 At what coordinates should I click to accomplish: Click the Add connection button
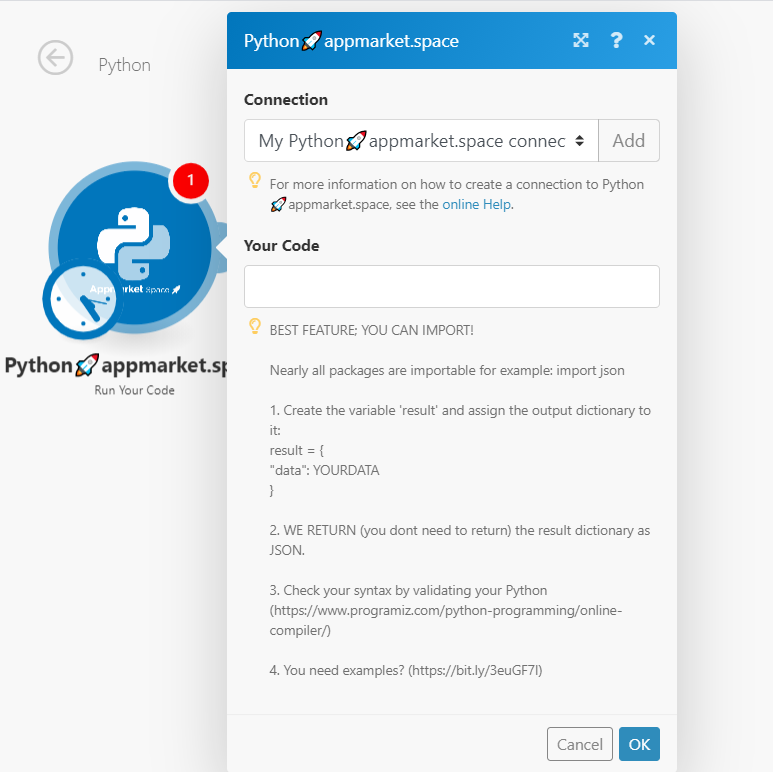click(629, 140)
